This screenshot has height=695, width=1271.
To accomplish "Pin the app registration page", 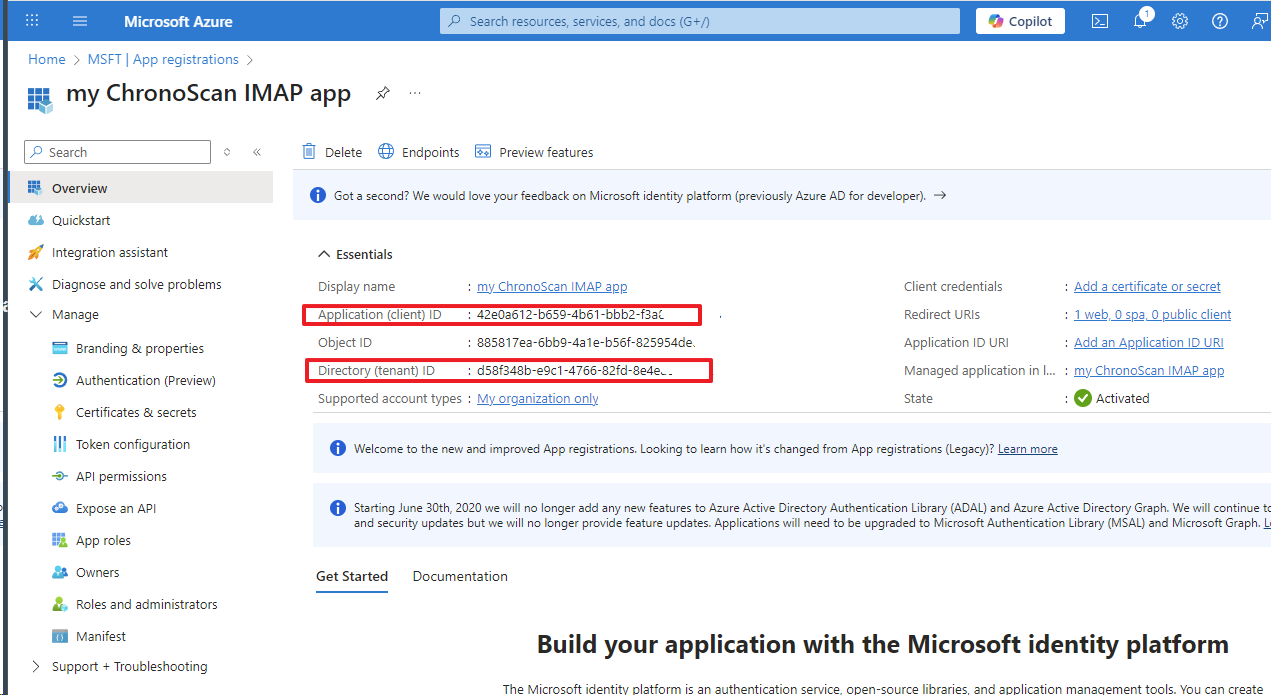I will [x=382, y=93].
